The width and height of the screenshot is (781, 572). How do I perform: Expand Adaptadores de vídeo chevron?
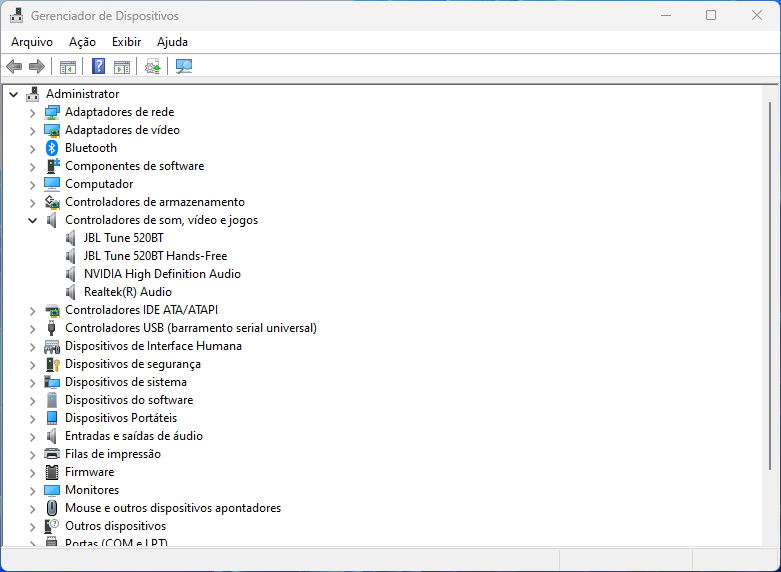[32, 131]
